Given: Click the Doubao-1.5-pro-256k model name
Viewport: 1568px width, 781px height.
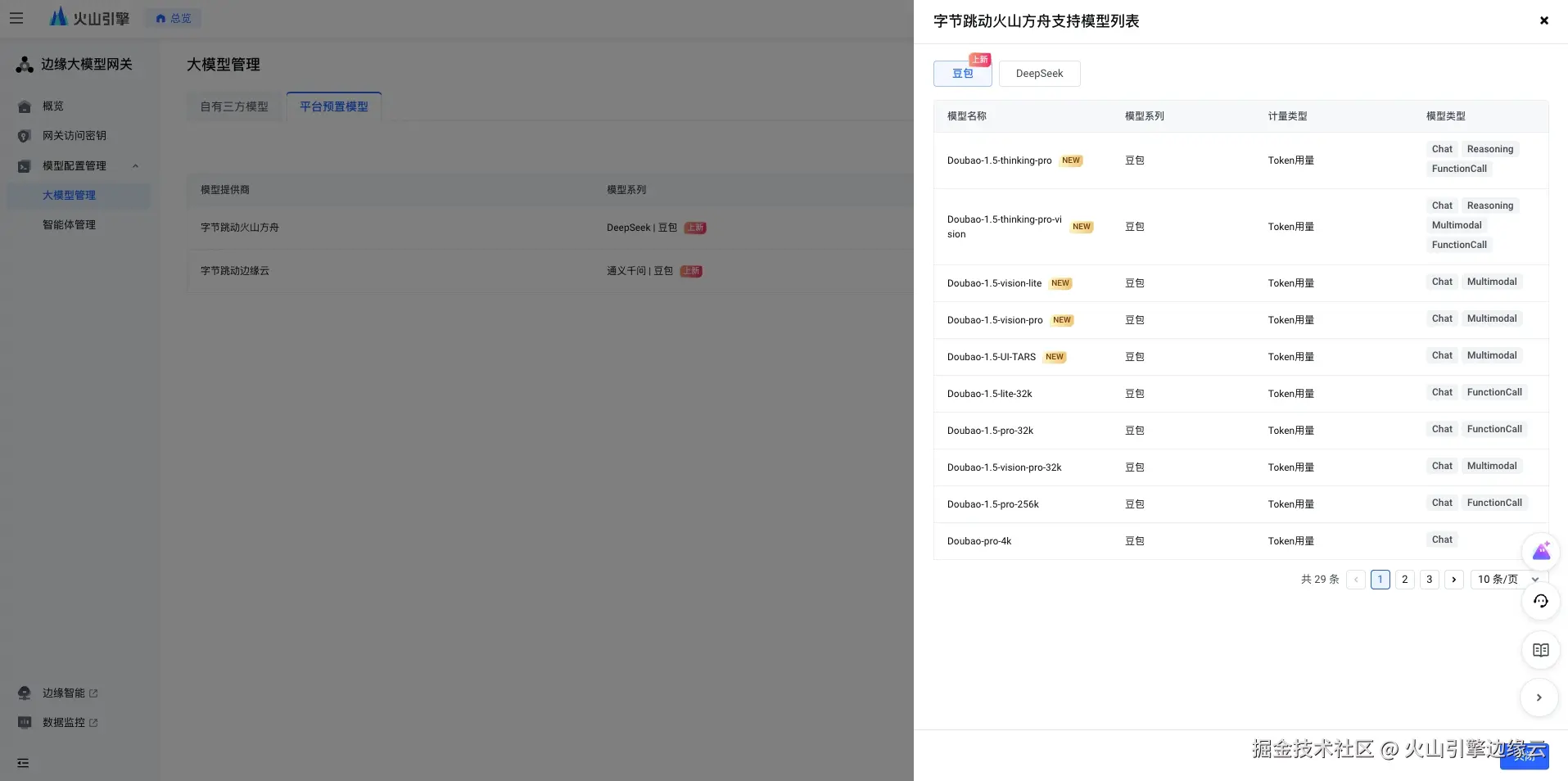Looking at the screenshot, I should [x=993, y=504].
